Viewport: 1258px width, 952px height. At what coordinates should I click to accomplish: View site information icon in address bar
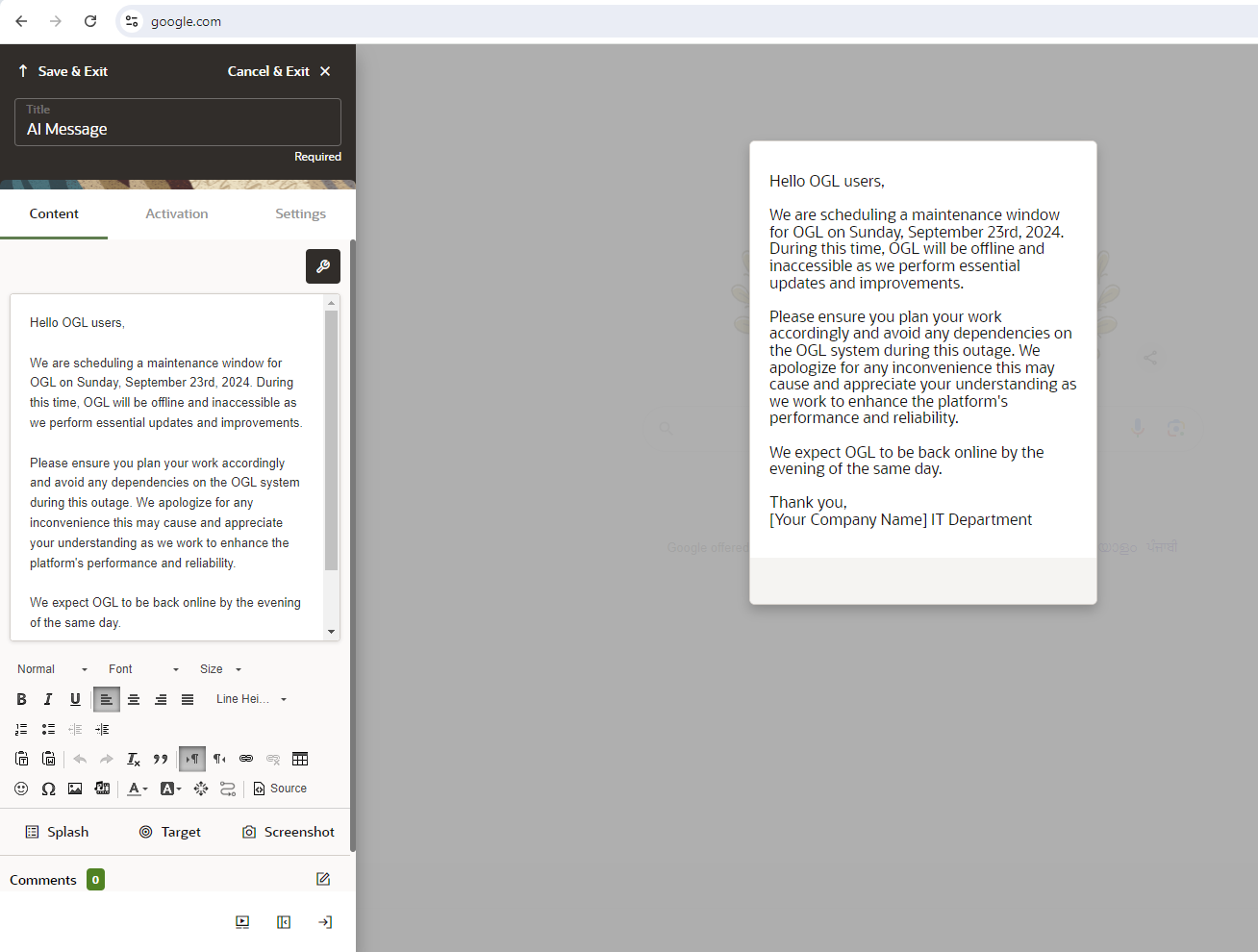click(x=132, y=21)
